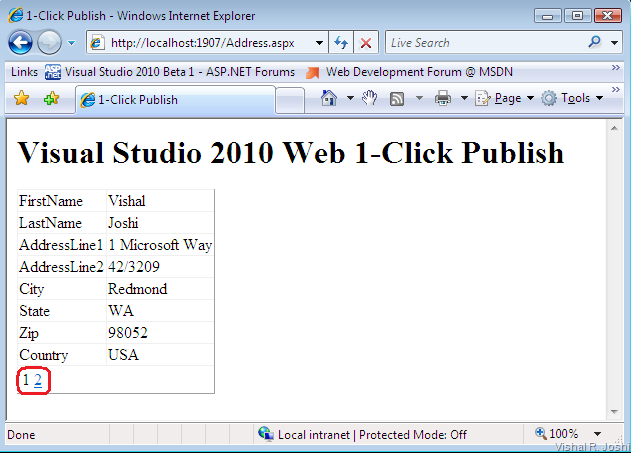
Task: Expand the feeds dropdown arrow
Action: point(419,98)
